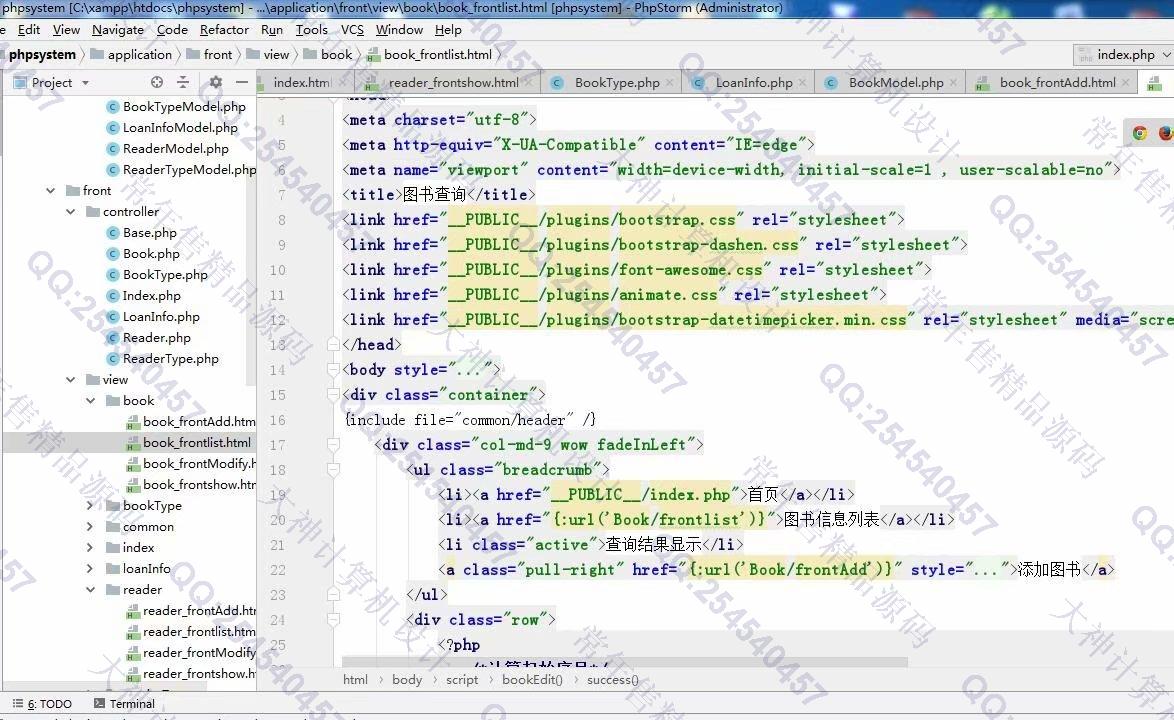Open the Edit menu
The image size is (1174, 720).
(29, 30)
